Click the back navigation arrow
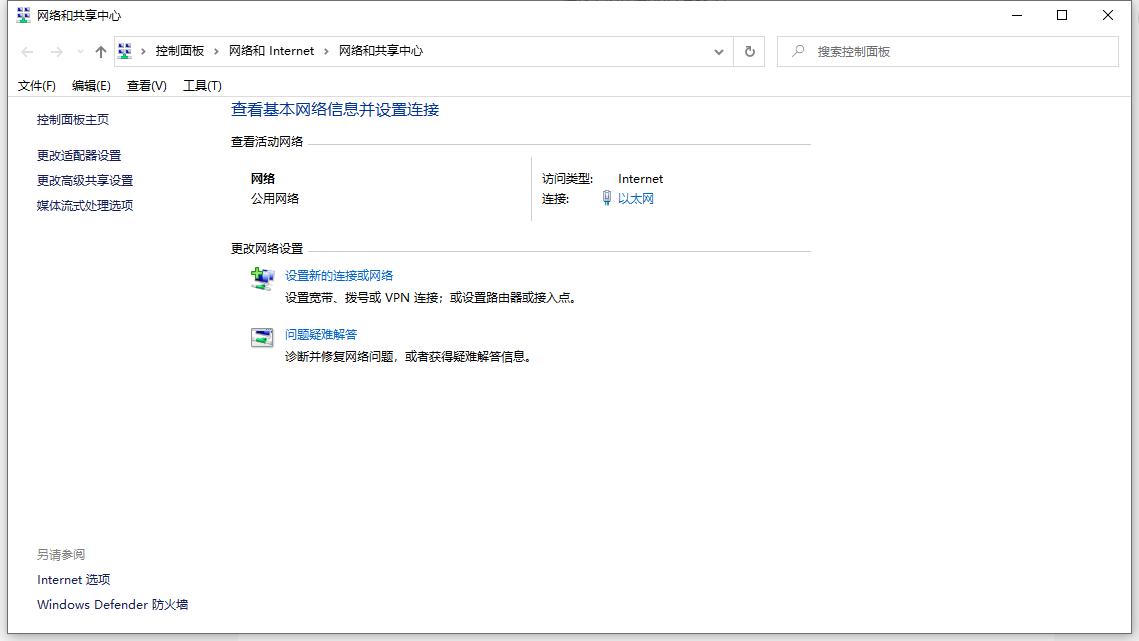This screenshot has width=1139, height=641. coord(26,51)
